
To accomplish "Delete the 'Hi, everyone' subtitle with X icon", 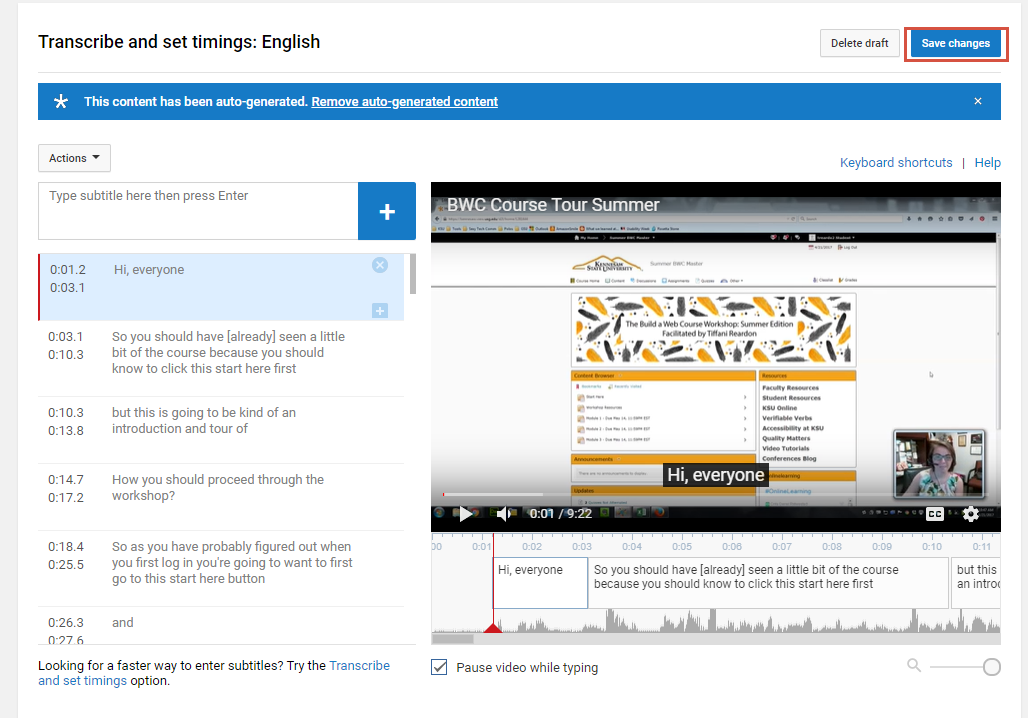I will click(x=380, y=265).
